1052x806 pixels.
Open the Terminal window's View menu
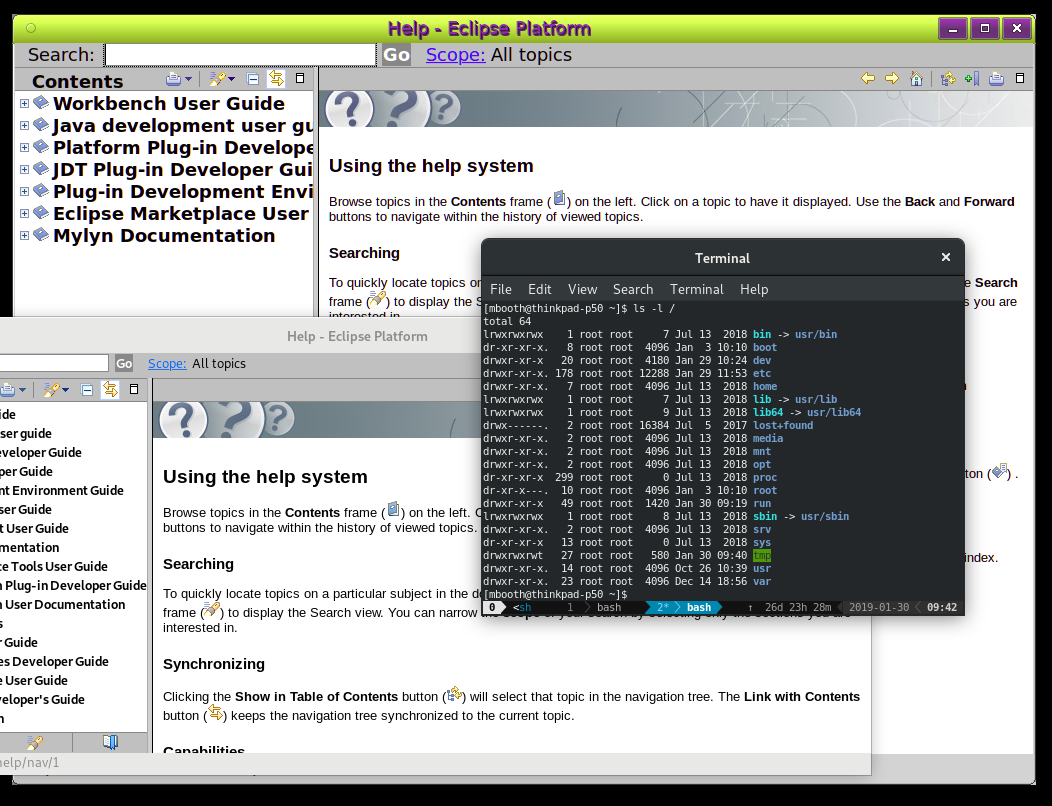(x=582, y=289)
